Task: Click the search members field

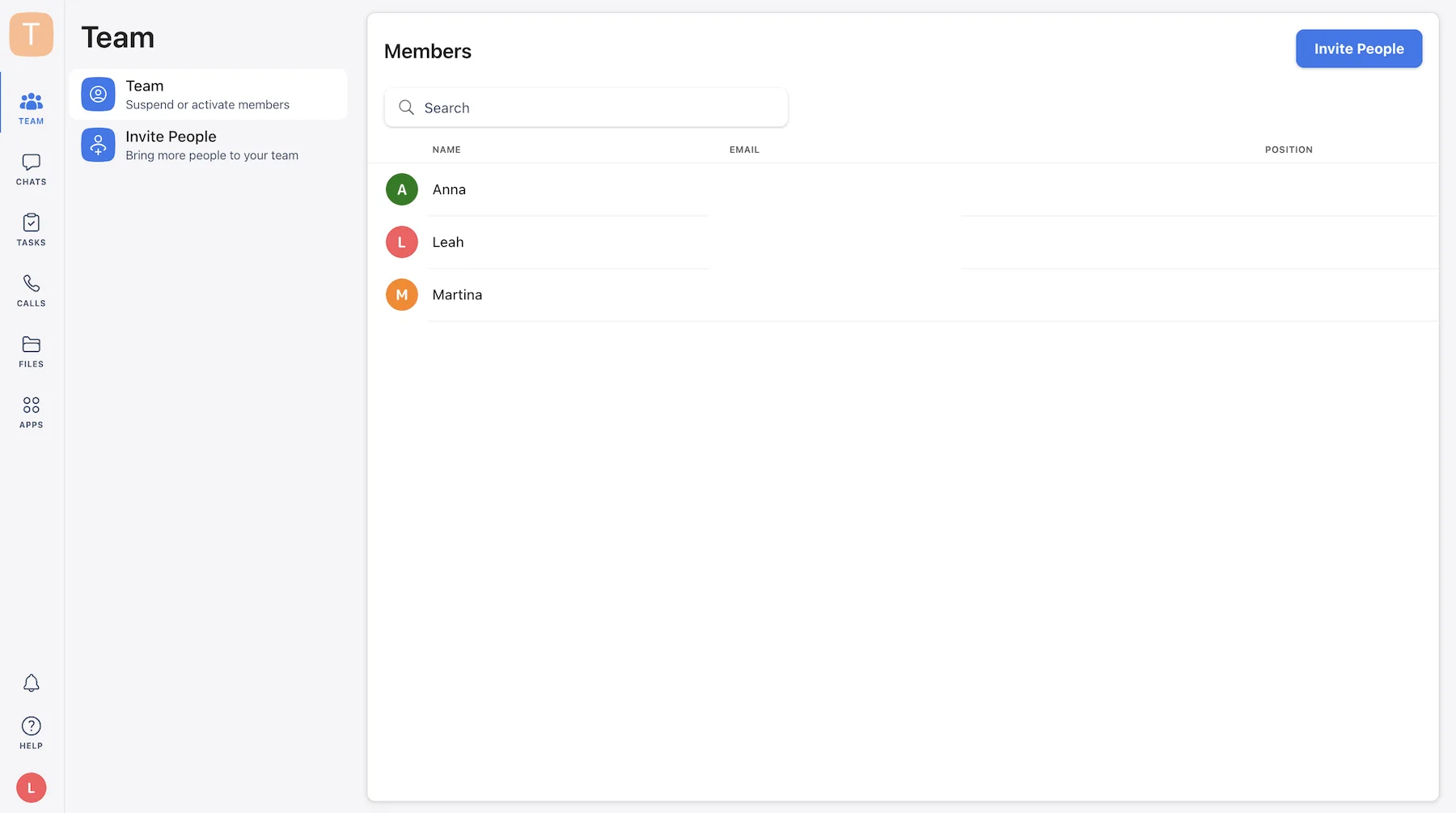Action: tap(586, 108)
